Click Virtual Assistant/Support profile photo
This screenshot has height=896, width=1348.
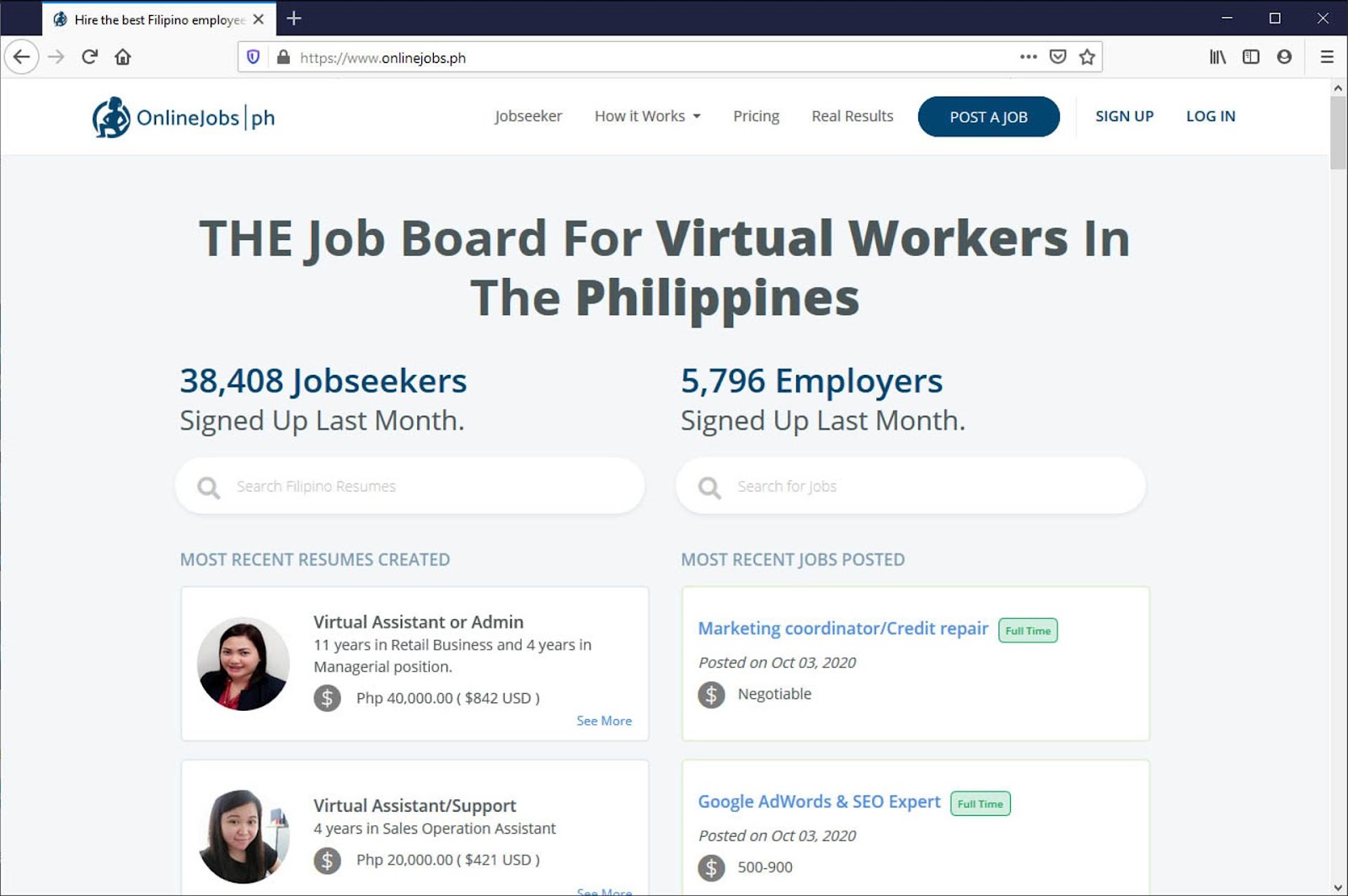pyautogui.click(x=243, y=836)
